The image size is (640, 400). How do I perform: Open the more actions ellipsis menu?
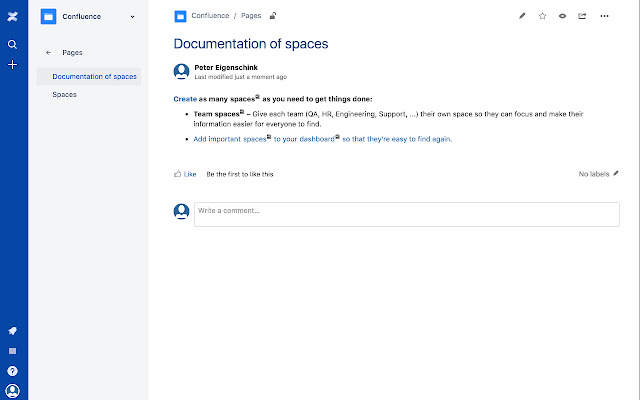pos(604,16)
